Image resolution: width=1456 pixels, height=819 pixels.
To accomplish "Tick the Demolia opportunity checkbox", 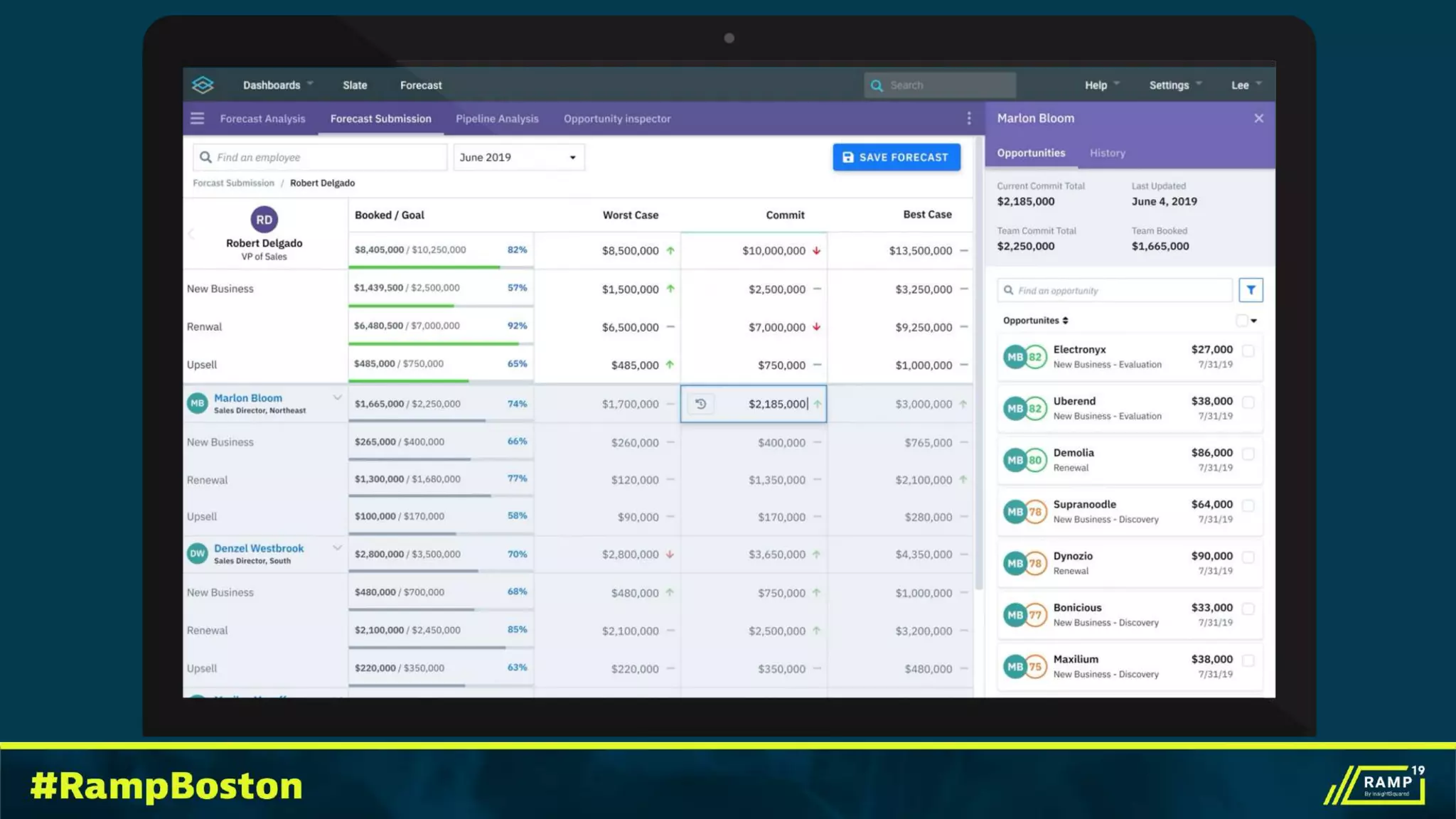I will pos(1248,454).
